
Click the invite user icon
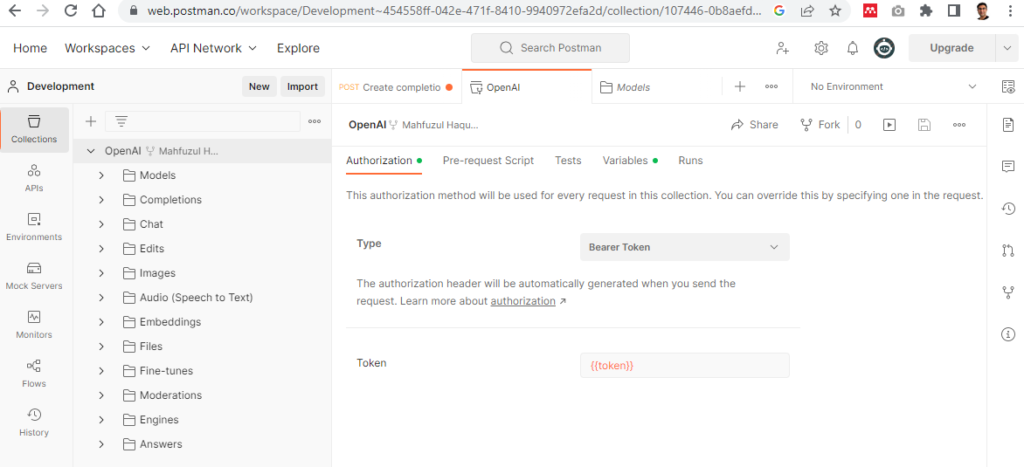[782, 48]
